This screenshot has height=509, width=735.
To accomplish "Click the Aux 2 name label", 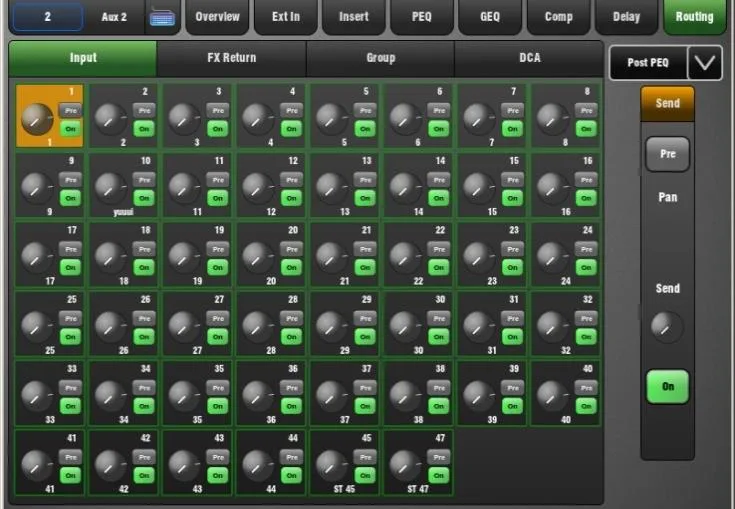I will [114, 17].
